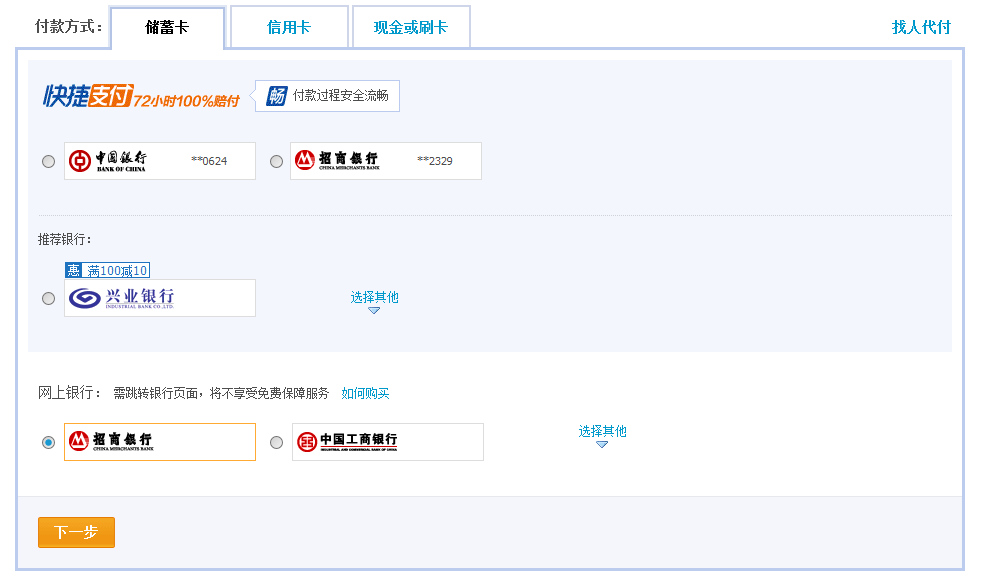The width and height of the screenshot is (989, 578).
Task: Click the China Merchants Bank logo on card **2329
Action: (x=340, y=160)
